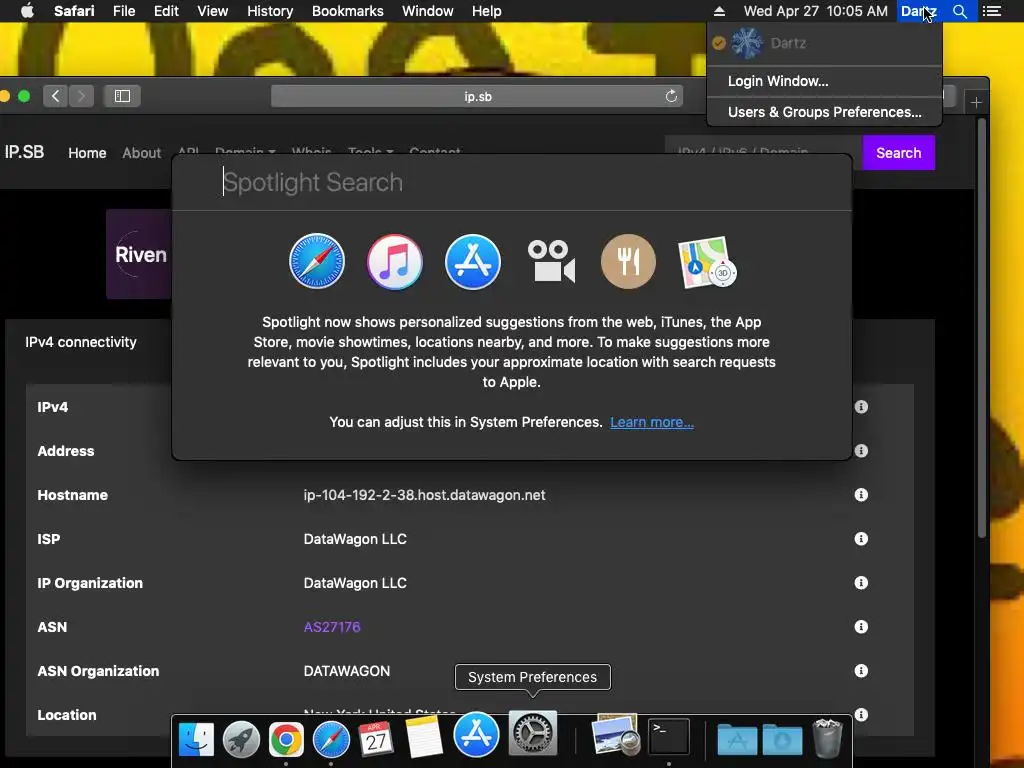Open the Edit menu
This screenshot has height=768, width=1024.
coord(166,11)
